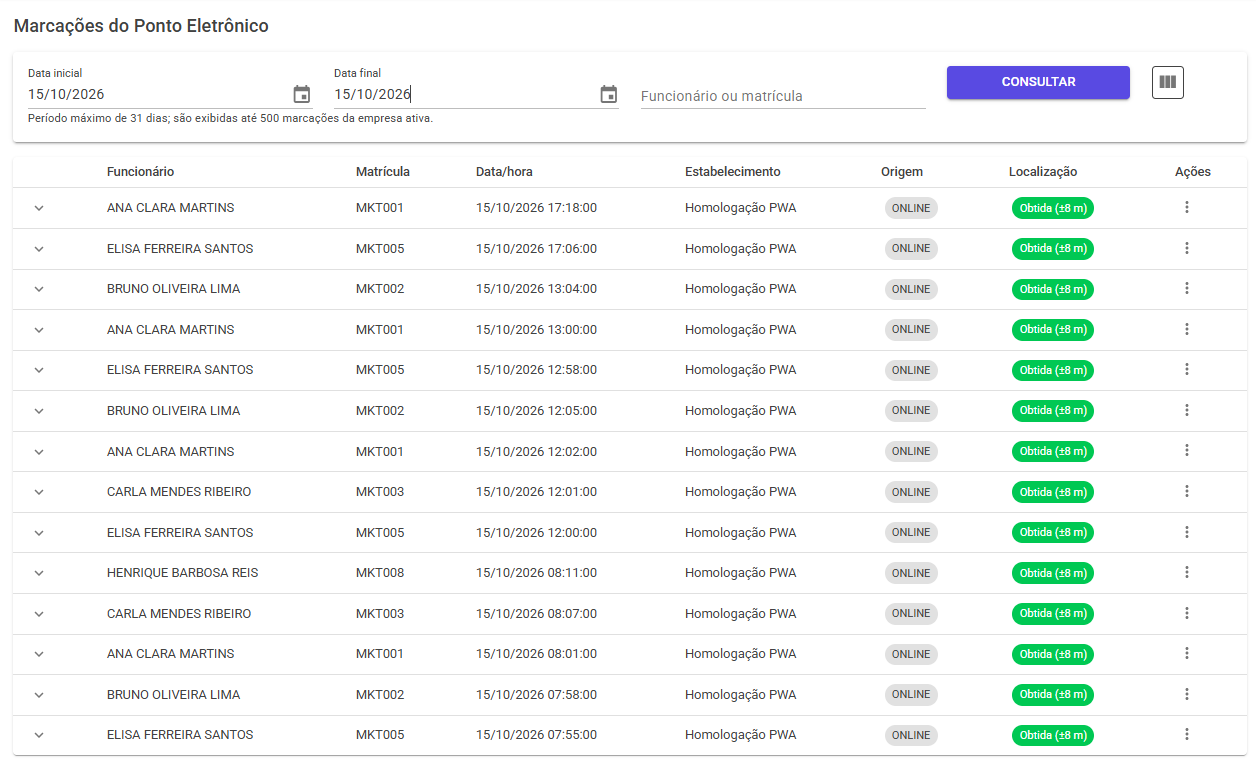Image resolution: width=1256 pixels, height=766 pixels.
Task: Click the Data/hora column header
Action: (x=505, y=172)
